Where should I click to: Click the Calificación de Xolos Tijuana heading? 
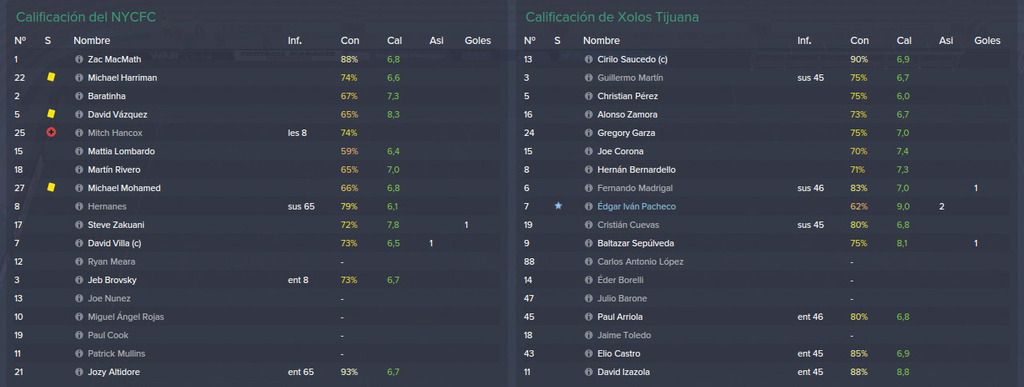(x=612, y=17)
